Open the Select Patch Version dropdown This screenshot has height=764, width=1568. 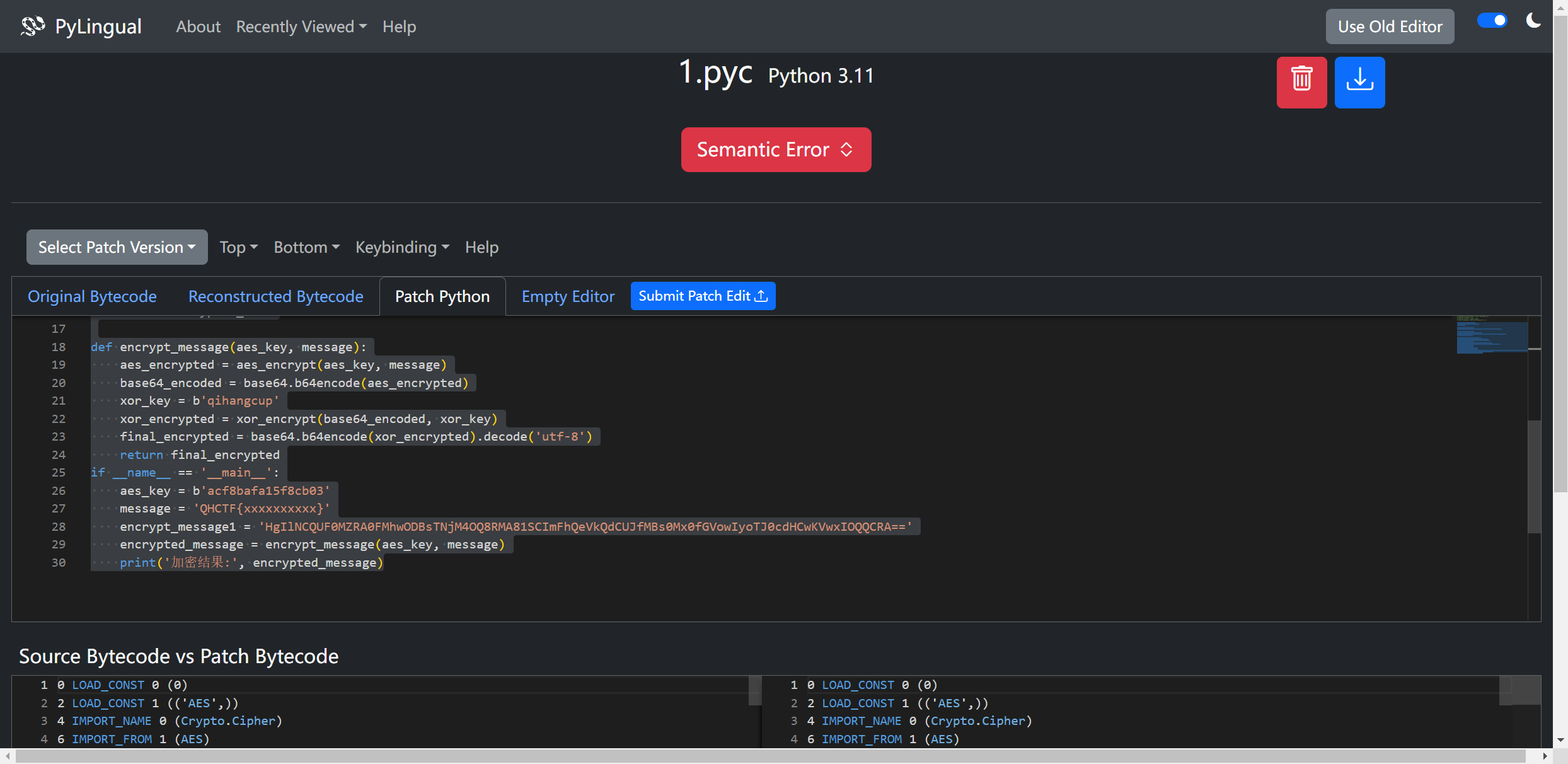pos(117,247)
